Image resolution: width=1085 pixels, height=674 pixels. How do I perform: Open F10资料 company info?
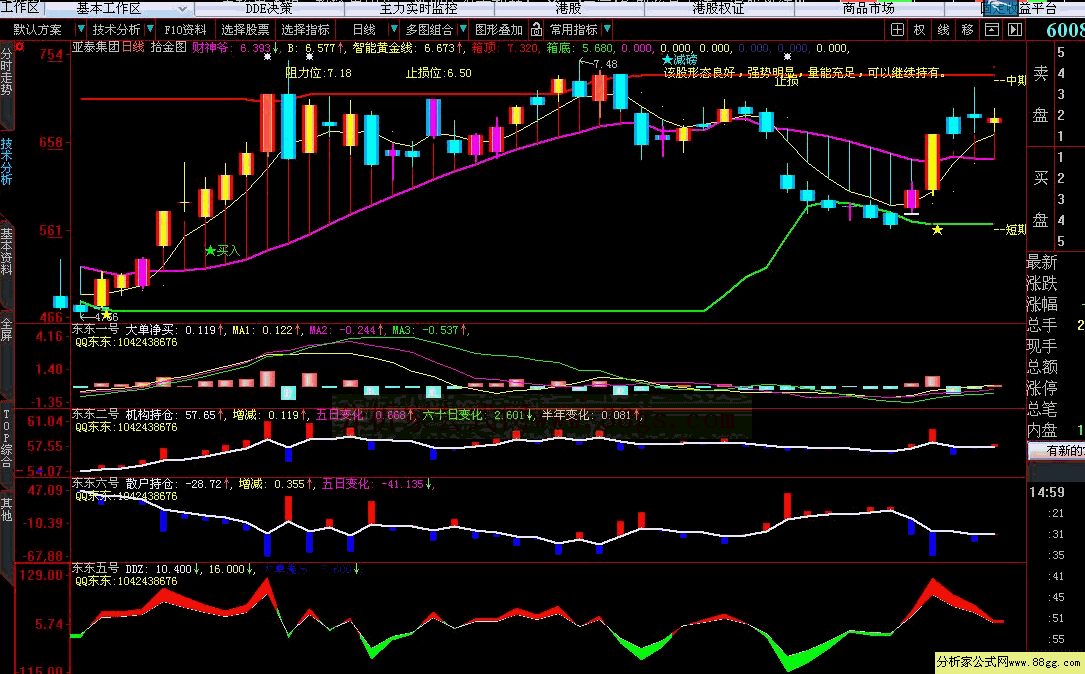click(185, 30)
